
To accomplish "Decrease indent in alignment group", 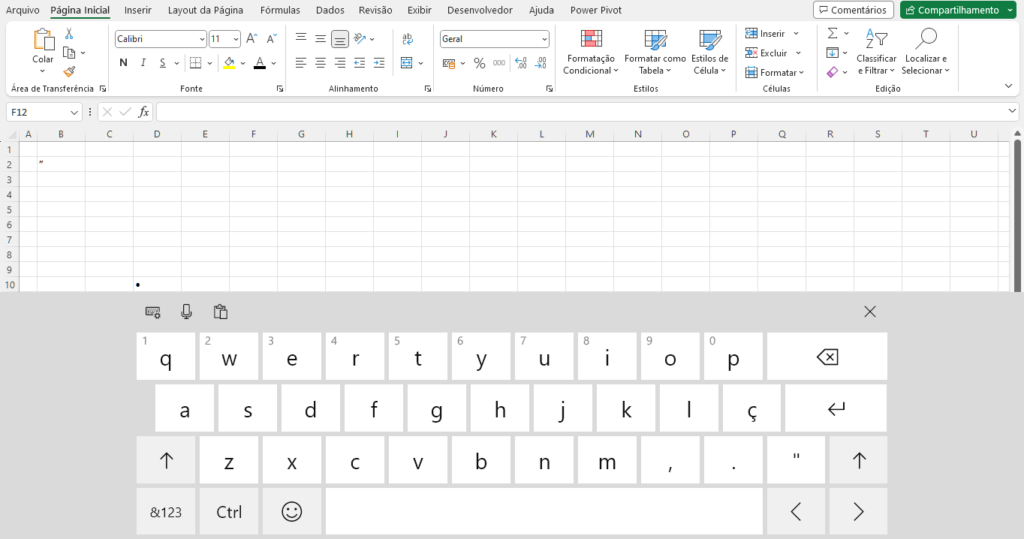I will 359,63.
